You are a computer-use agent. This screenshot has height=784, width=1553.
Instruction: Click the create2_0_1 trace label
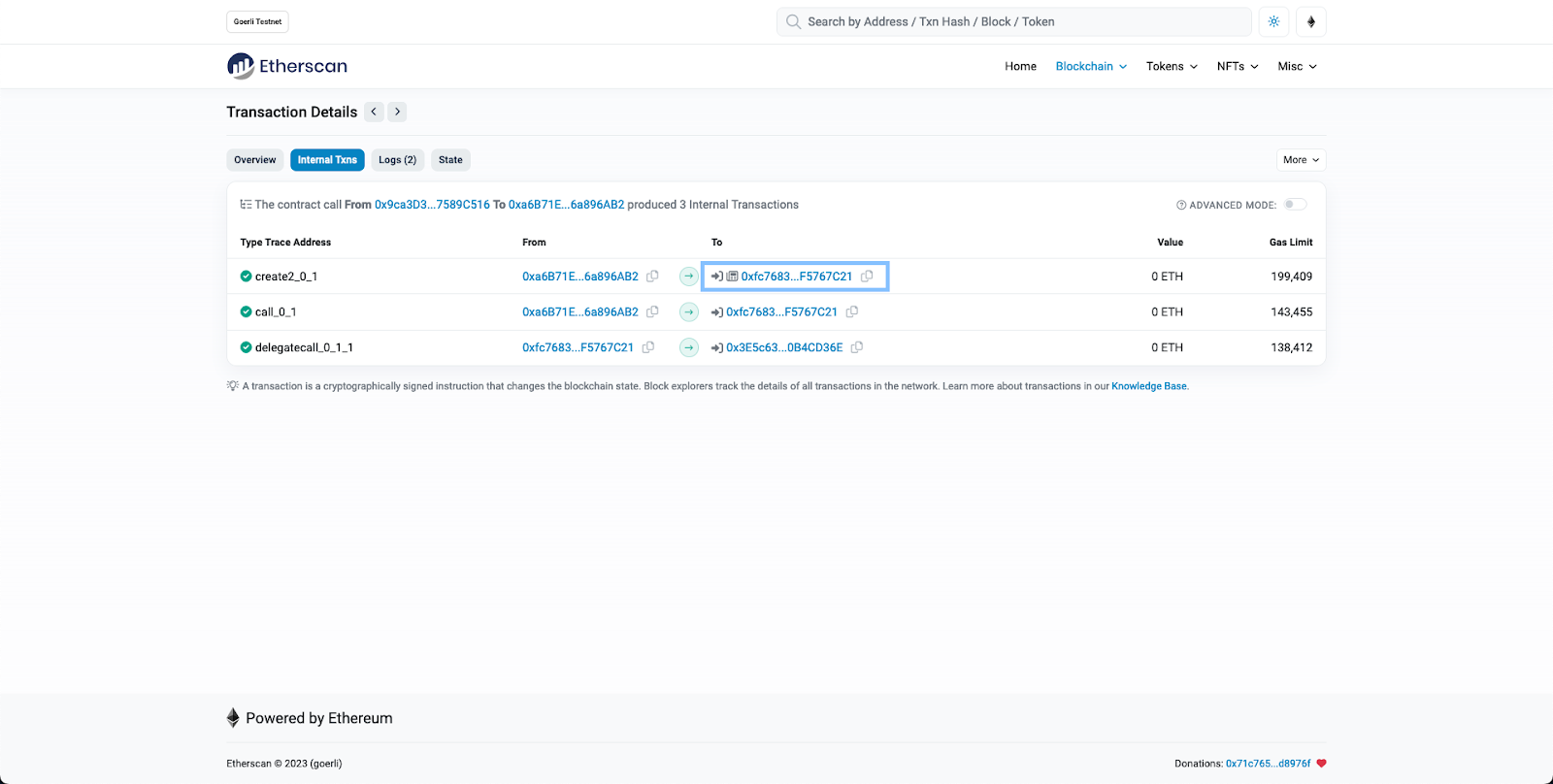click(286, 277)
